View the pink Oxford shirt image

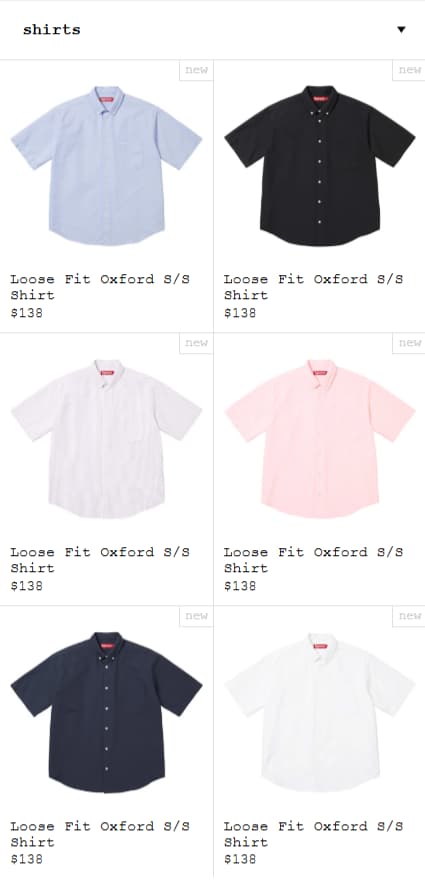(x=319, y=439)
